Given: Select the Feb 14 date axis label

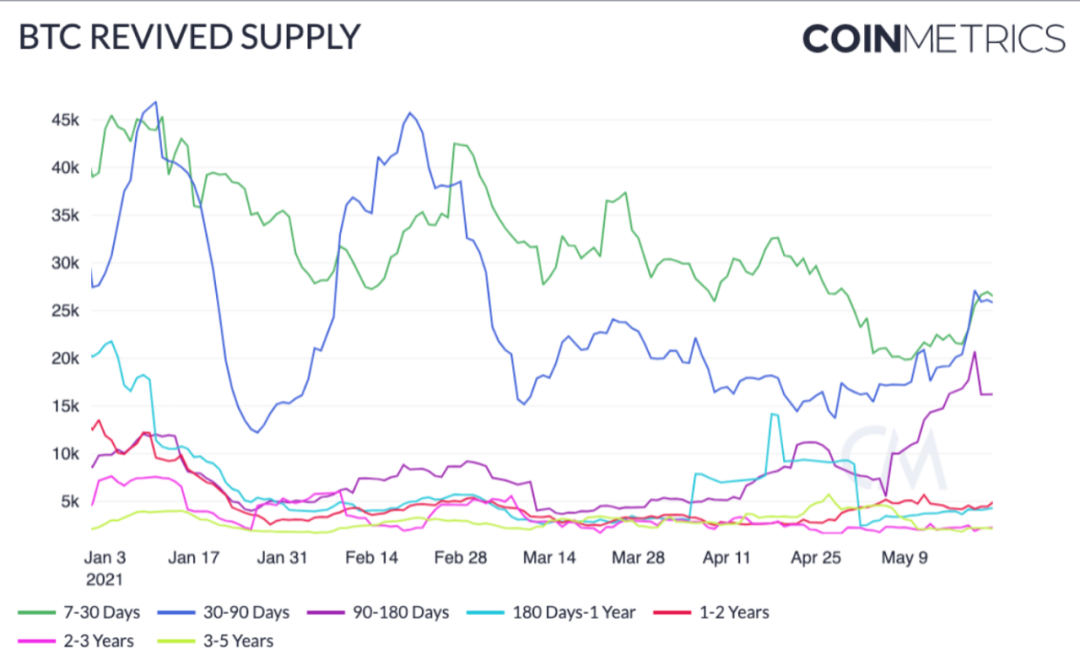Looking at the screenshot, I should click(x=371, y=557).
